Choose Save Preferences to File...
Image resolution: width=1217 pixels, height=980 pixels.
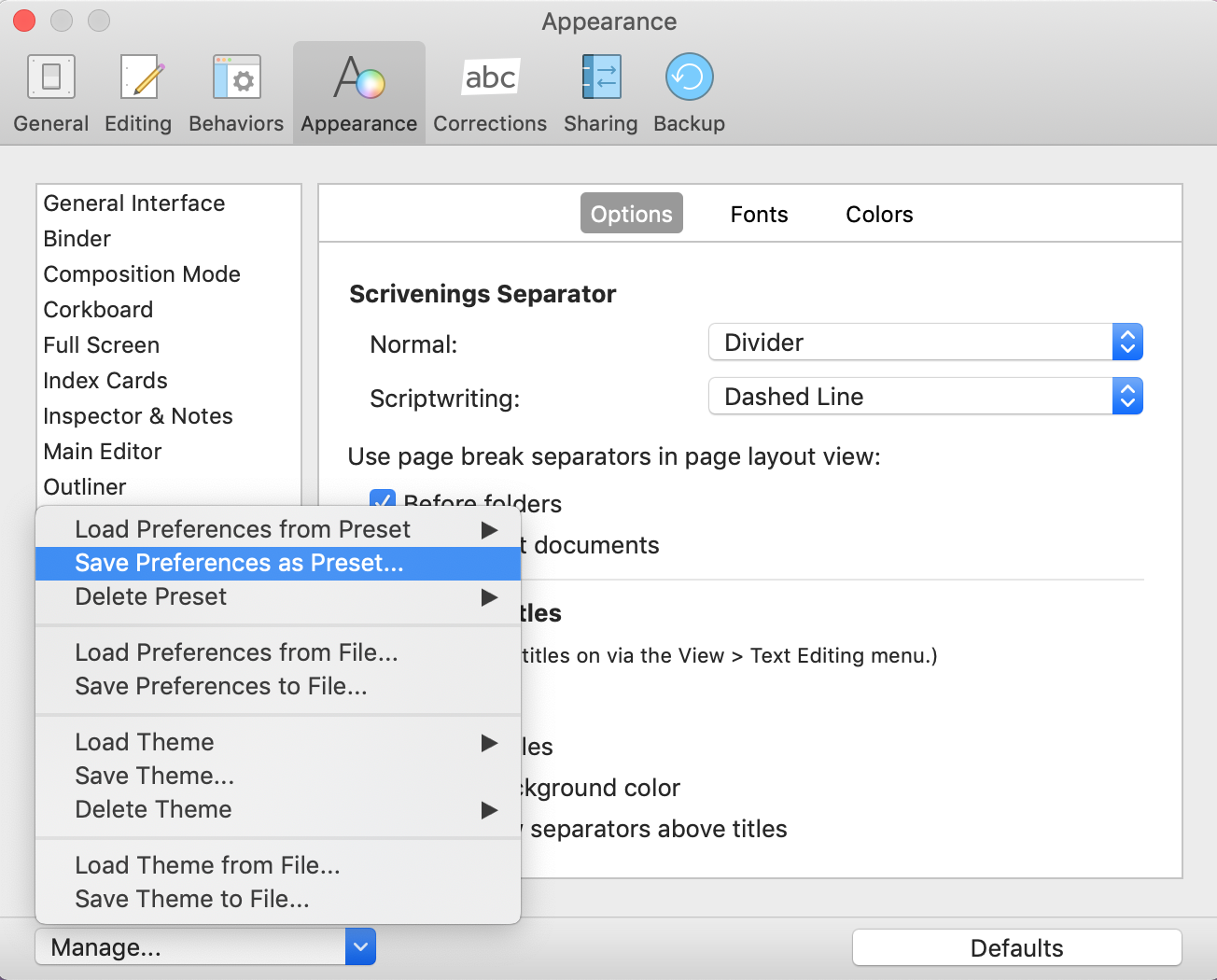pos(278,686)
